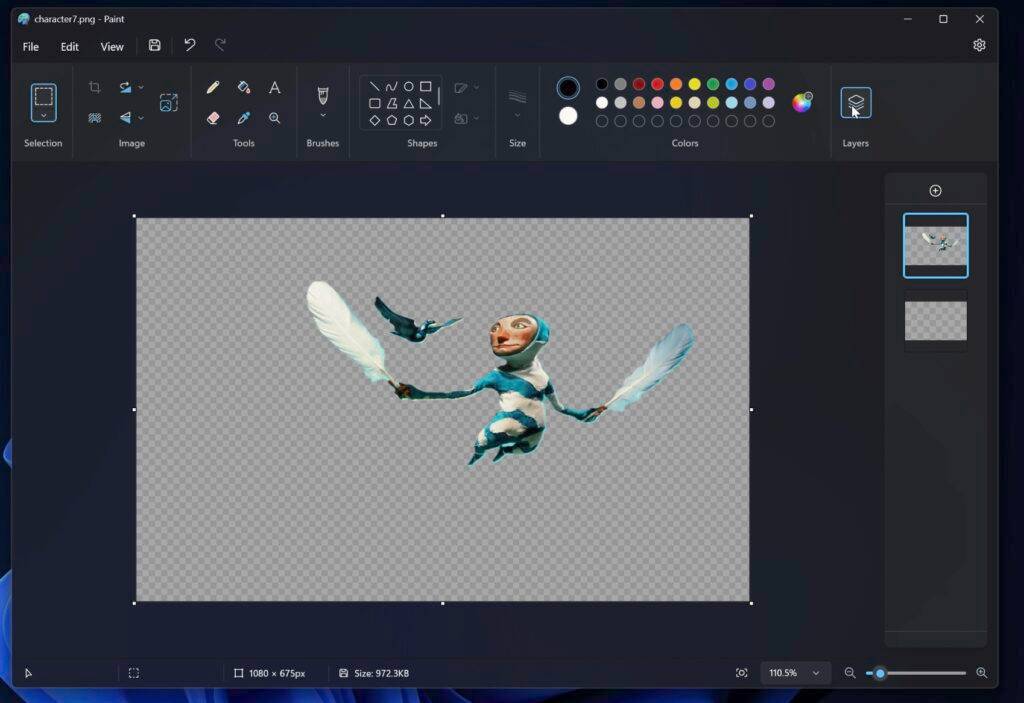Open the Rotate dropdown arrow
Screen dimensions: 1024x703
pyautogui.click(x=140, y=86)
